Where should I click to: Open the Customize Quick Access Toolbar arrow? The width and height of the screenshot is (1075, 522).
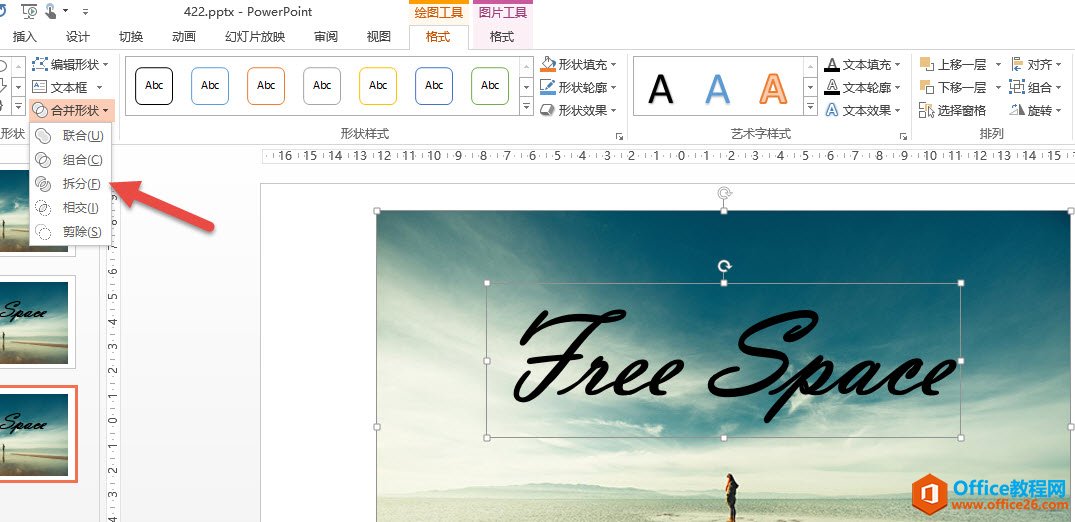(86, 12)
